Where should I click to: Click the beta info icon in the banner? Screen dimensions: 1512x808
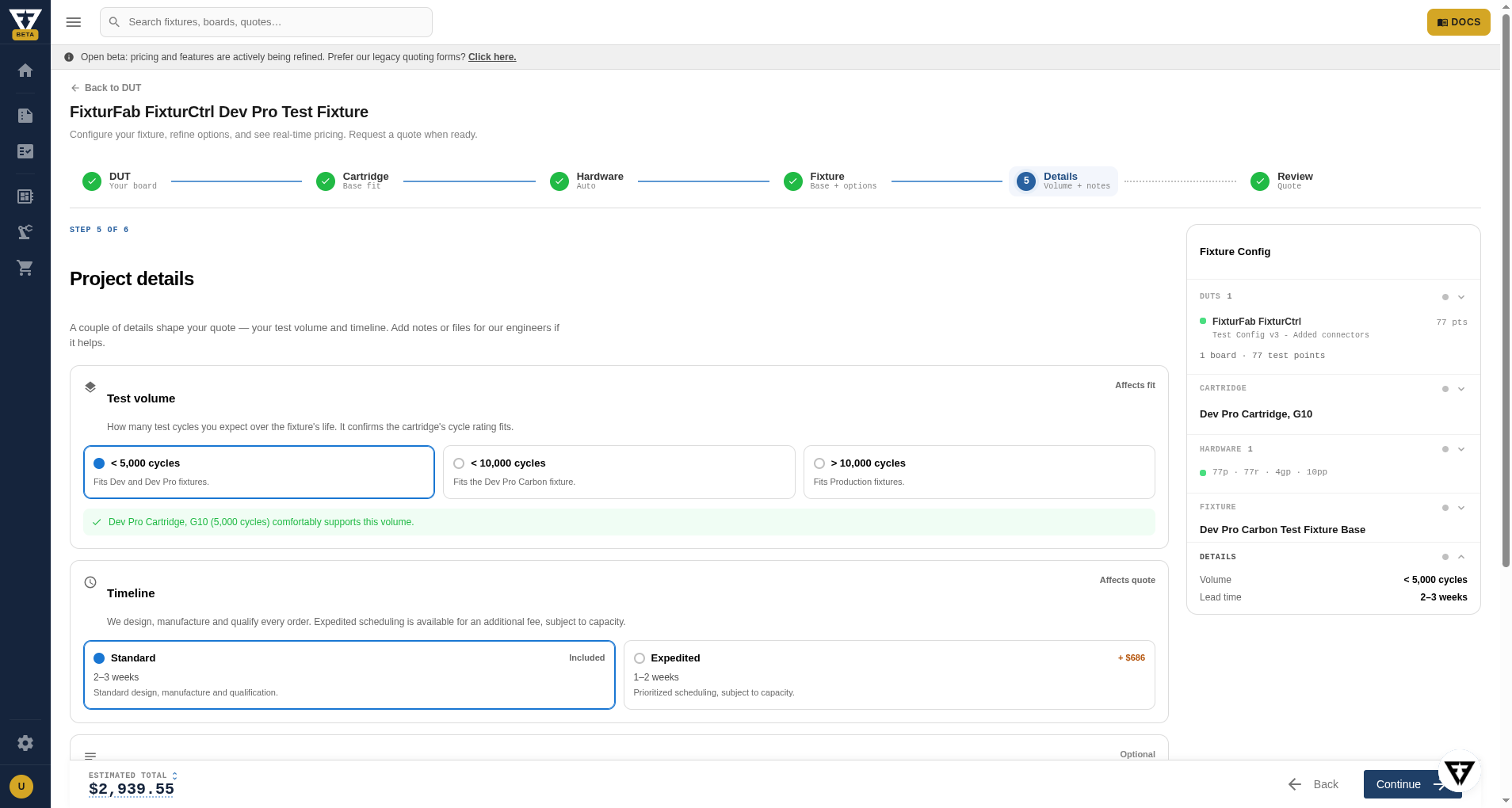tap(69, 57)
